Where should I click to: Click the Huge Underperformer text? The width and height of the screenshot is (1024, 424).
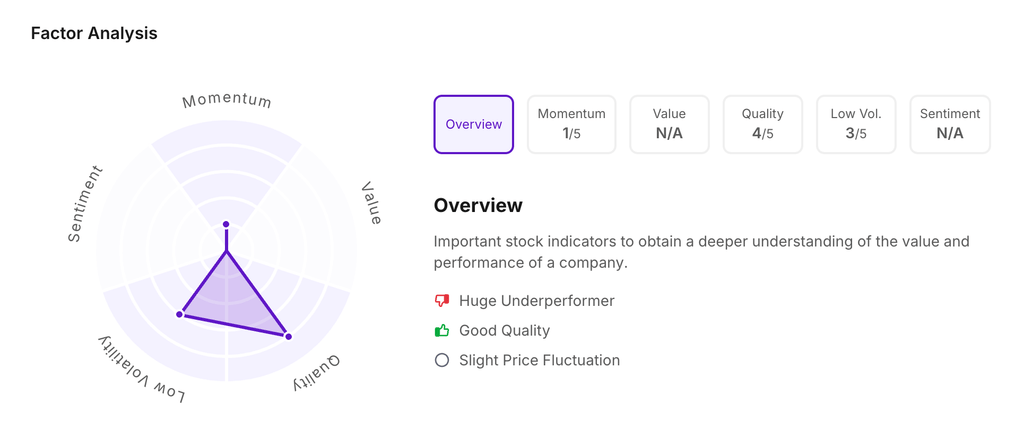pos(536,300)
